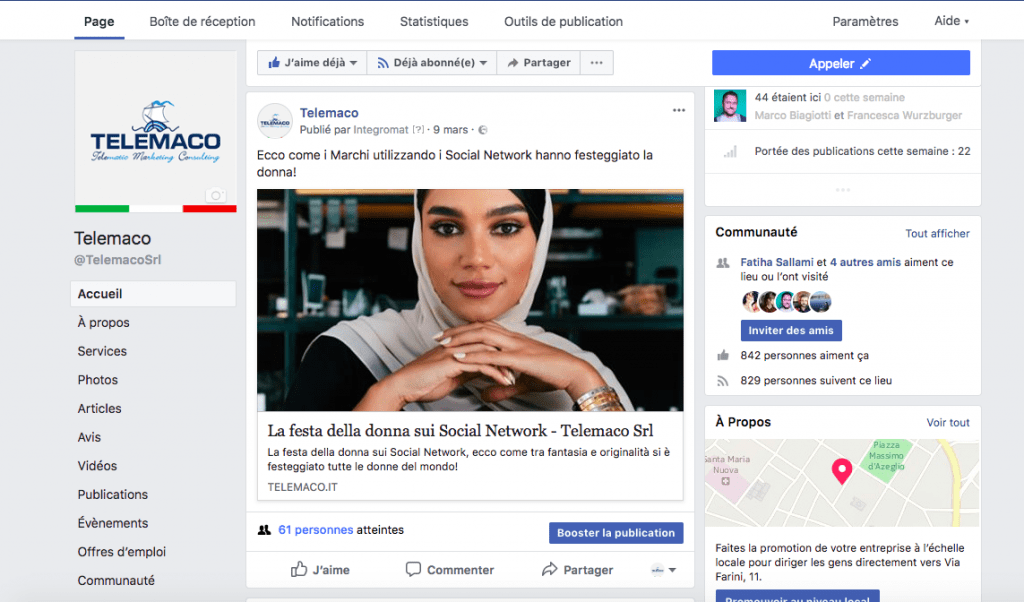Screen dimensions: 1024x602
Task: Click the Telemaco post author name
Action: click(x=329, y=113)
